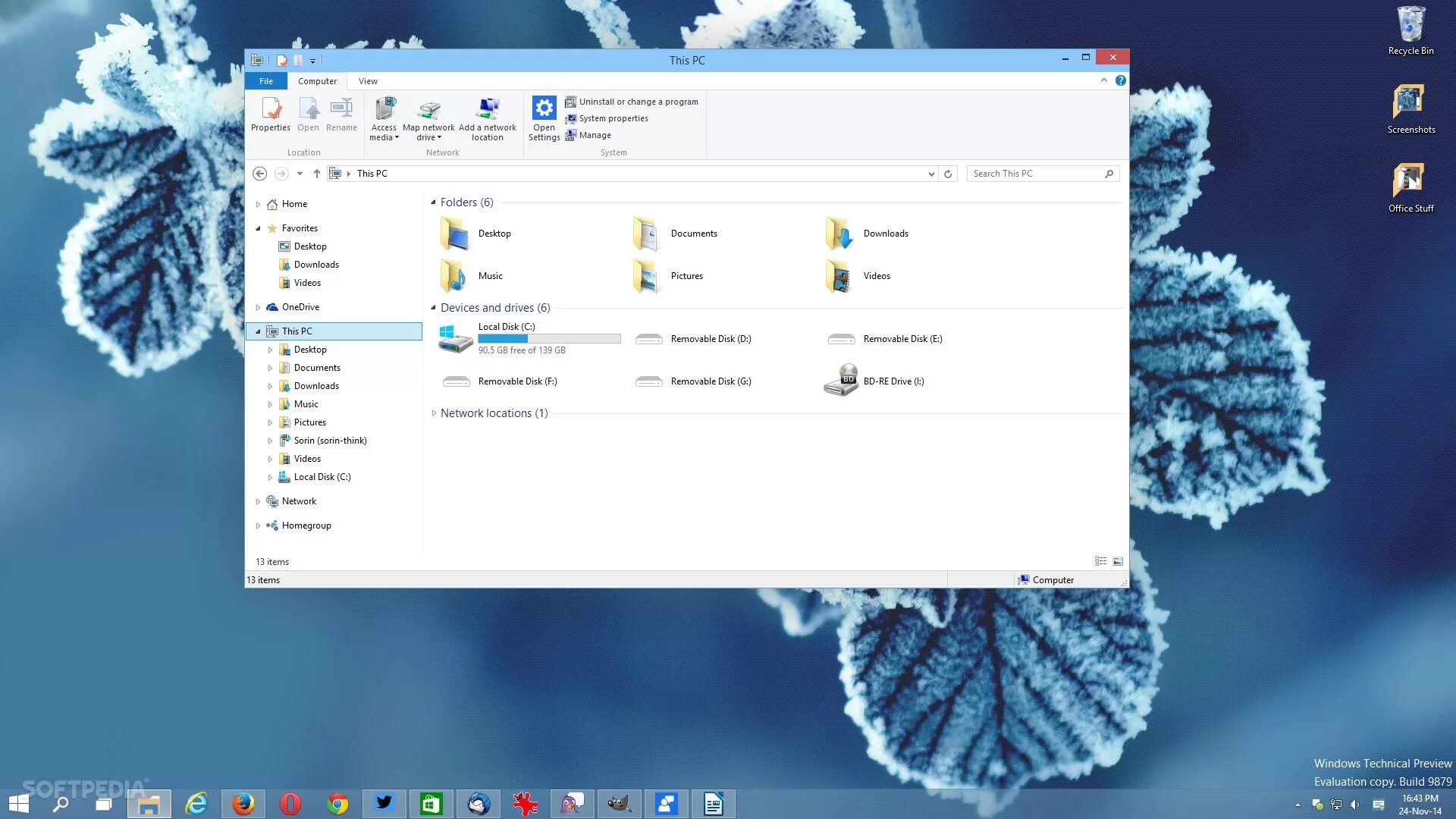The image size is (1456, 819).
Task: Launch GIMP from the taskbar
Action: 620,803
